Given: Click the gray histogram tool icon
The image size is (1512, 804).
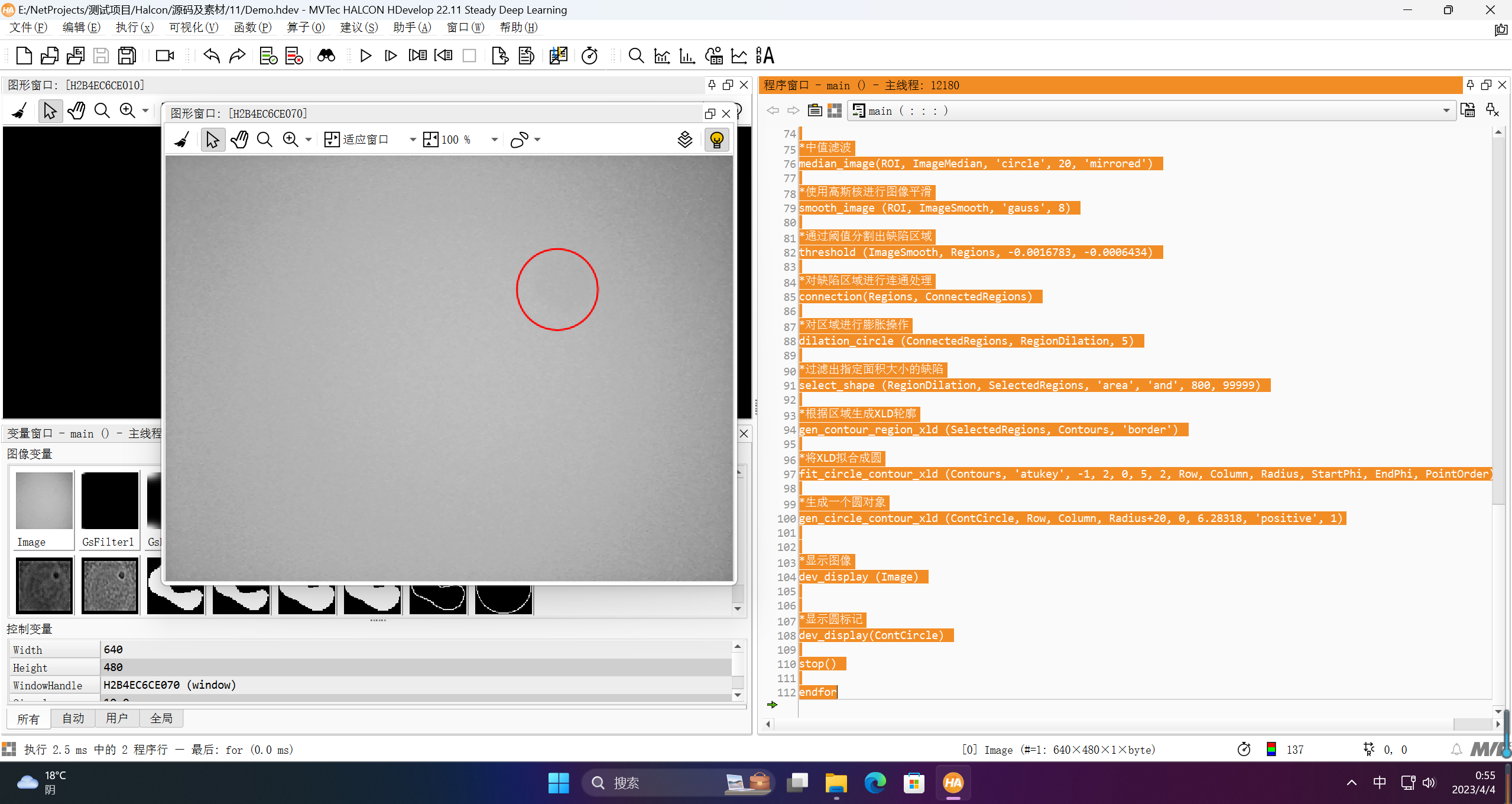Looking at the screenshot, I should (x=662, y=56).
